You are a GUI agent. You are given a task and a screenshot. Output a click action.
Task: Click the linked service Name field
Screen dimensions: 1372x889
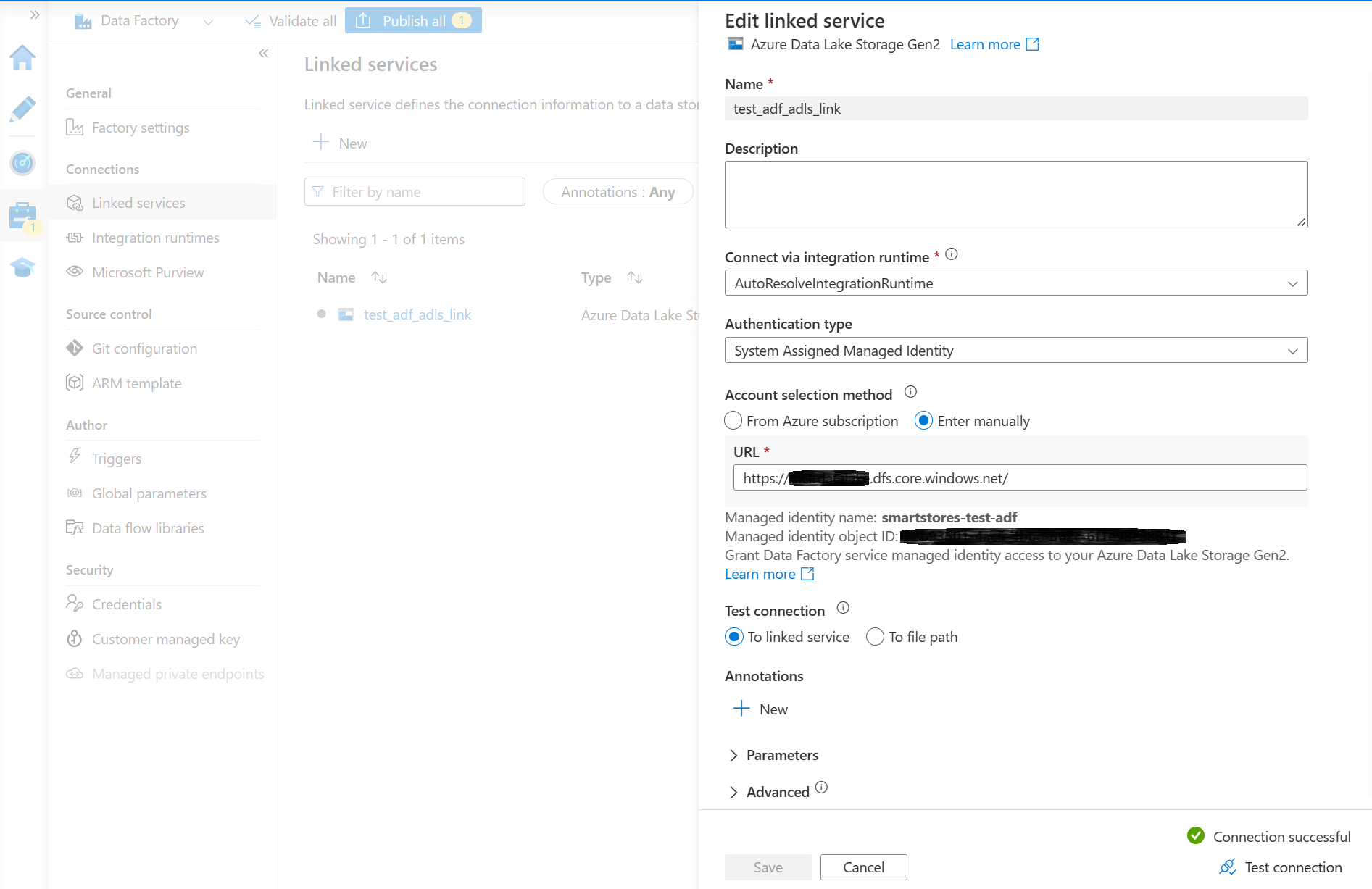pos(1016,109)
